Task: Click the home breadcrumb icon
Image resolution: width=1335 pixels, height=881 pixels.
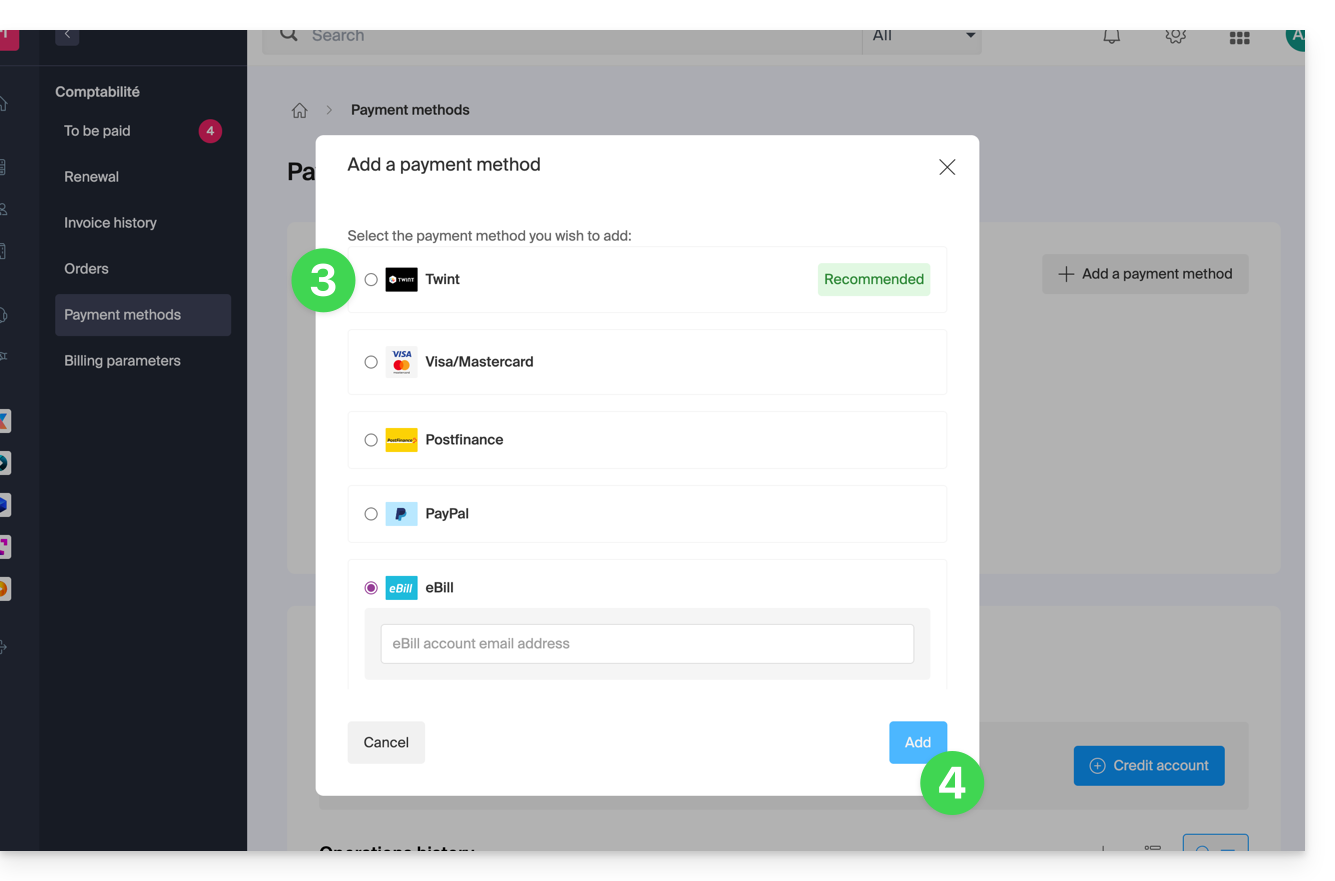Action: (x=299, y=111)
